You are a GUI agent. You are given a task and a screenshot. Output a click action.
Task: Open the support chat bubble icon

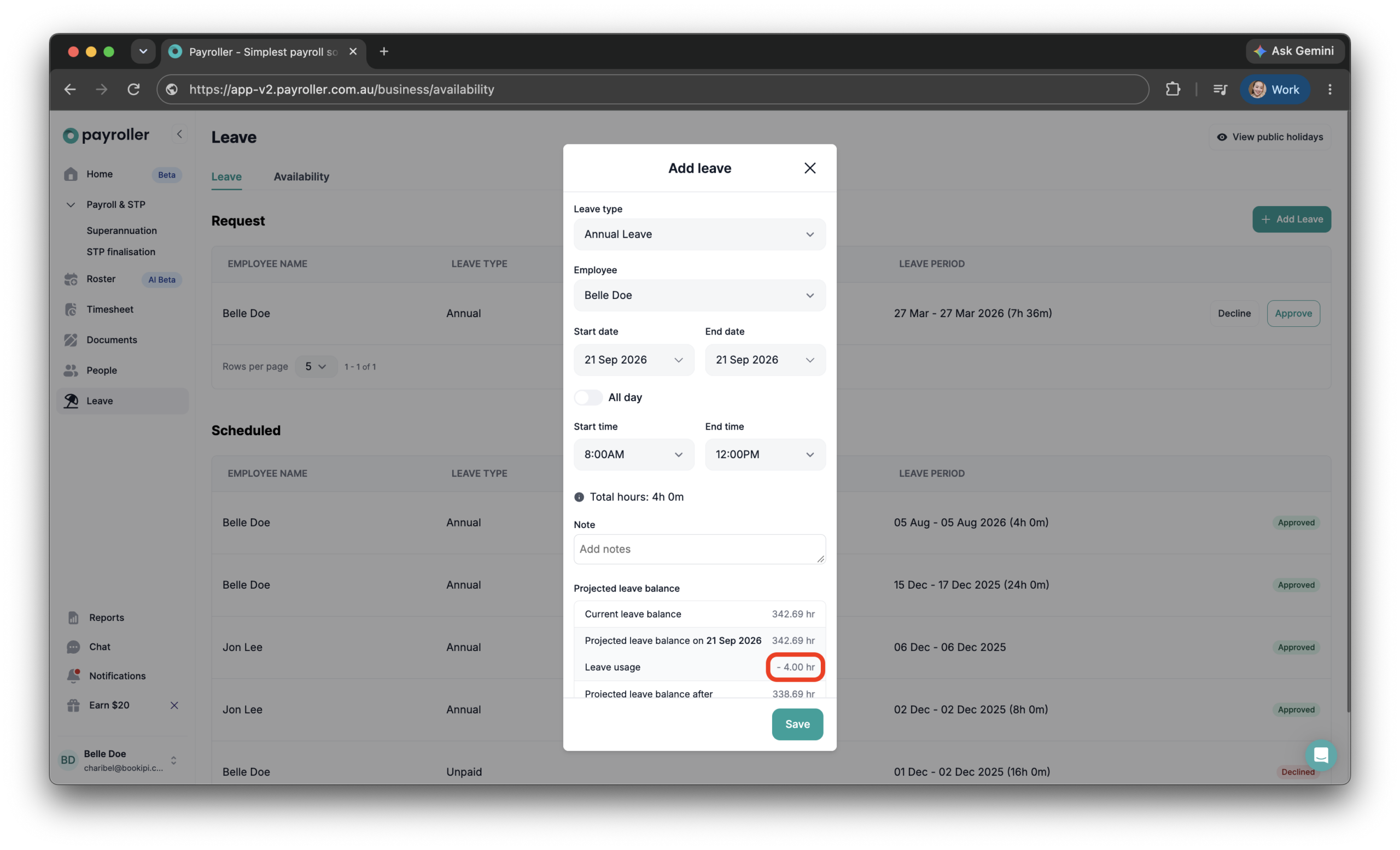[1320, 755]
